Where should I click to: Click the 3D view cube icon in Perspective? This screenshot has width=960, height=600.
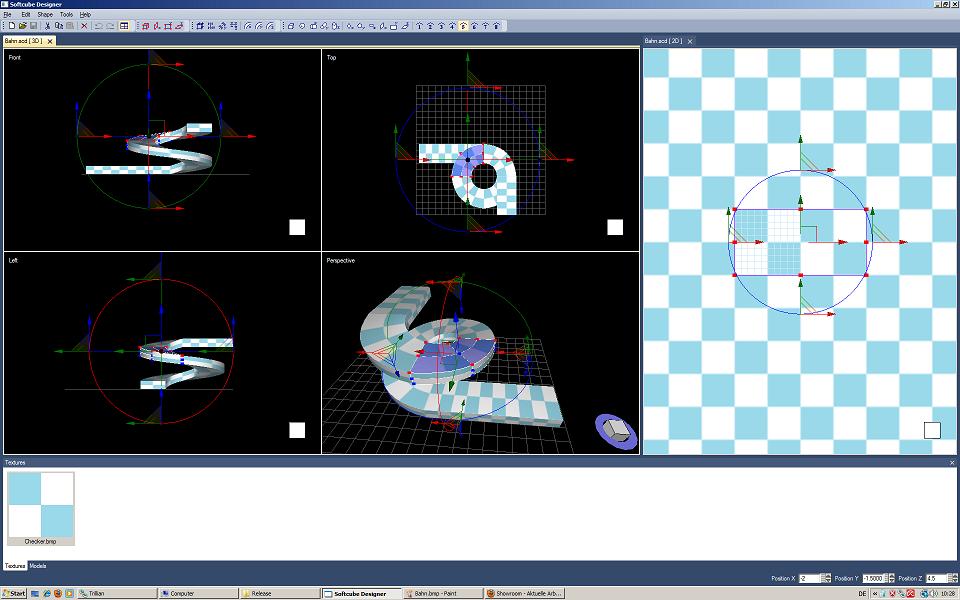click(x=617, y=430)
